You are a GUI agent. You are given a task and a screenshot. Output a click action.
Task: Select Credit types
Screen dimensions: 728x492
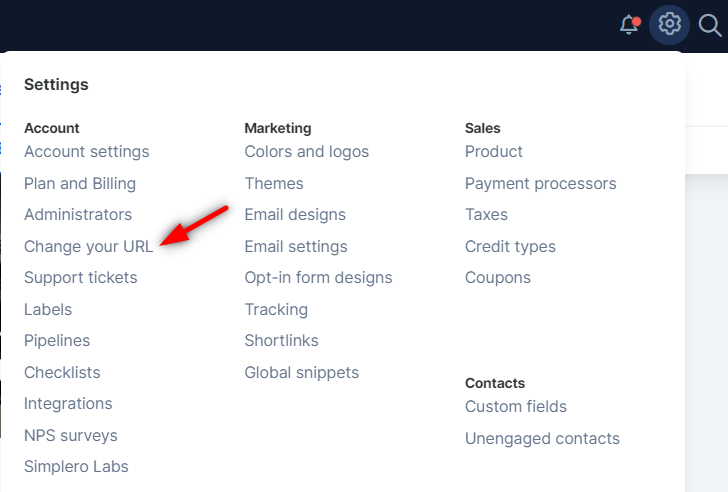pyautogui.click(x=510, y=246)
